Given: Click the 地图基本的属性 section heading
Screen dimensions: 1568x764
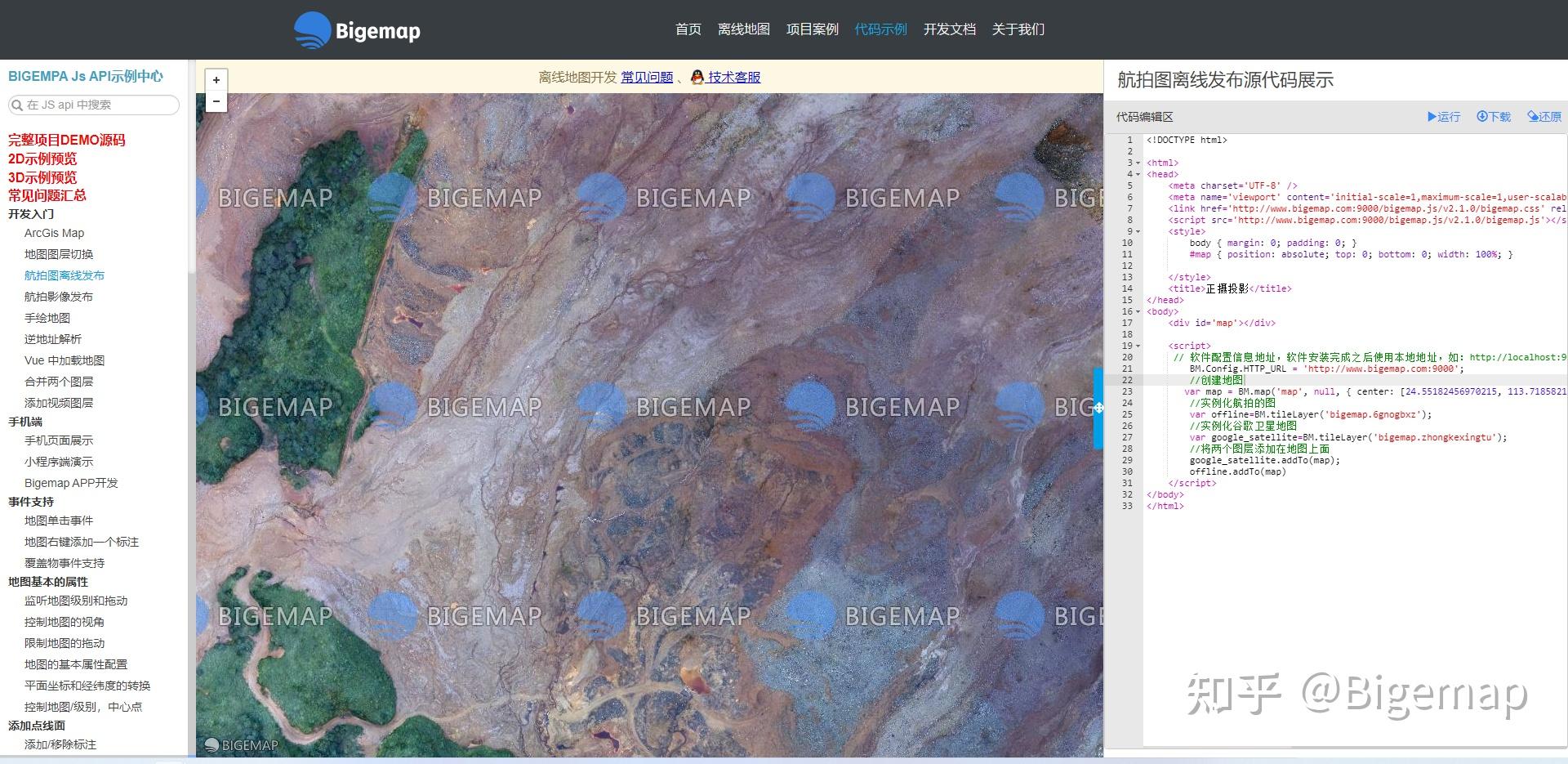Looking at the screenshot, I should tap(48, 582).
